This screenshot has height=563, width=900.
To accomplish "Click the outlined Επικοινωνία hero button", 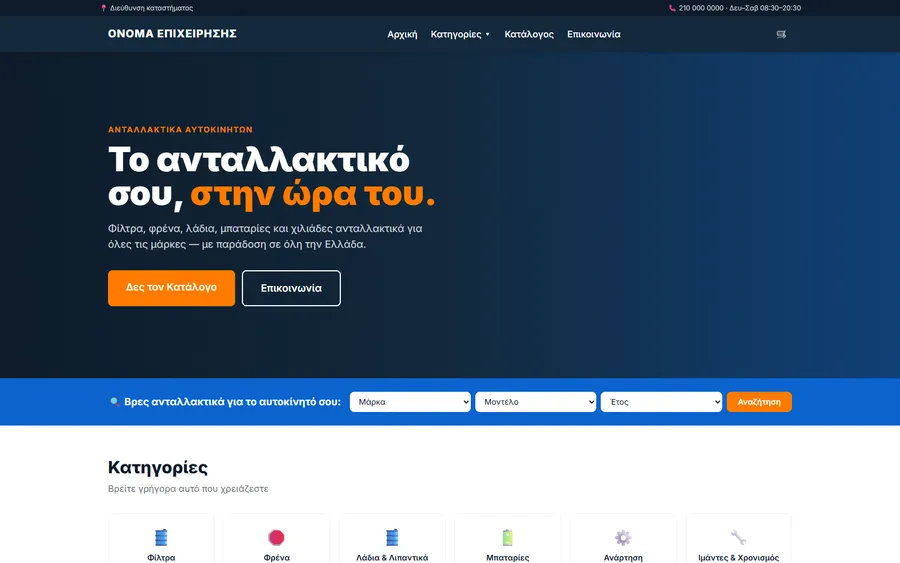I will coord(291,288).
